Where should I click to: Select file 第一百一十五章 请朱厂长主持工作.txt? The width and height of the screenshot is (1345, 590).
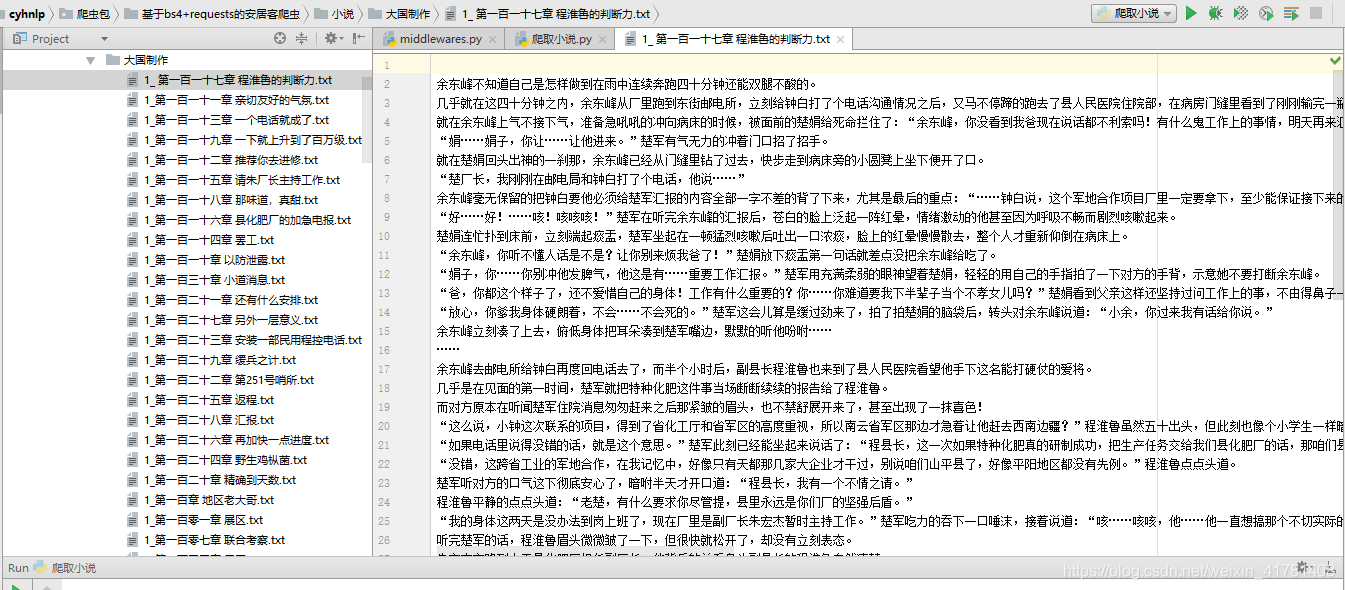click(234, 180)
